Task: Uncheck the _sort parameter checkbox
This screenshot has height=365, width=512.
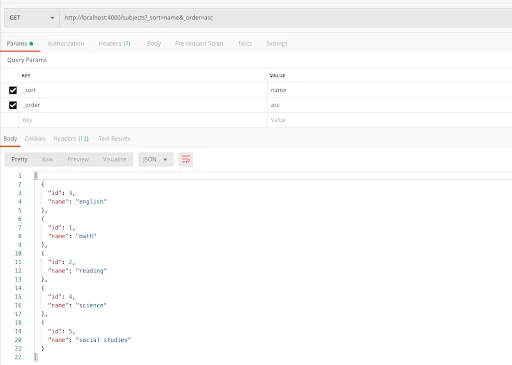Action: pyautogui.click(x=13, y=90)
